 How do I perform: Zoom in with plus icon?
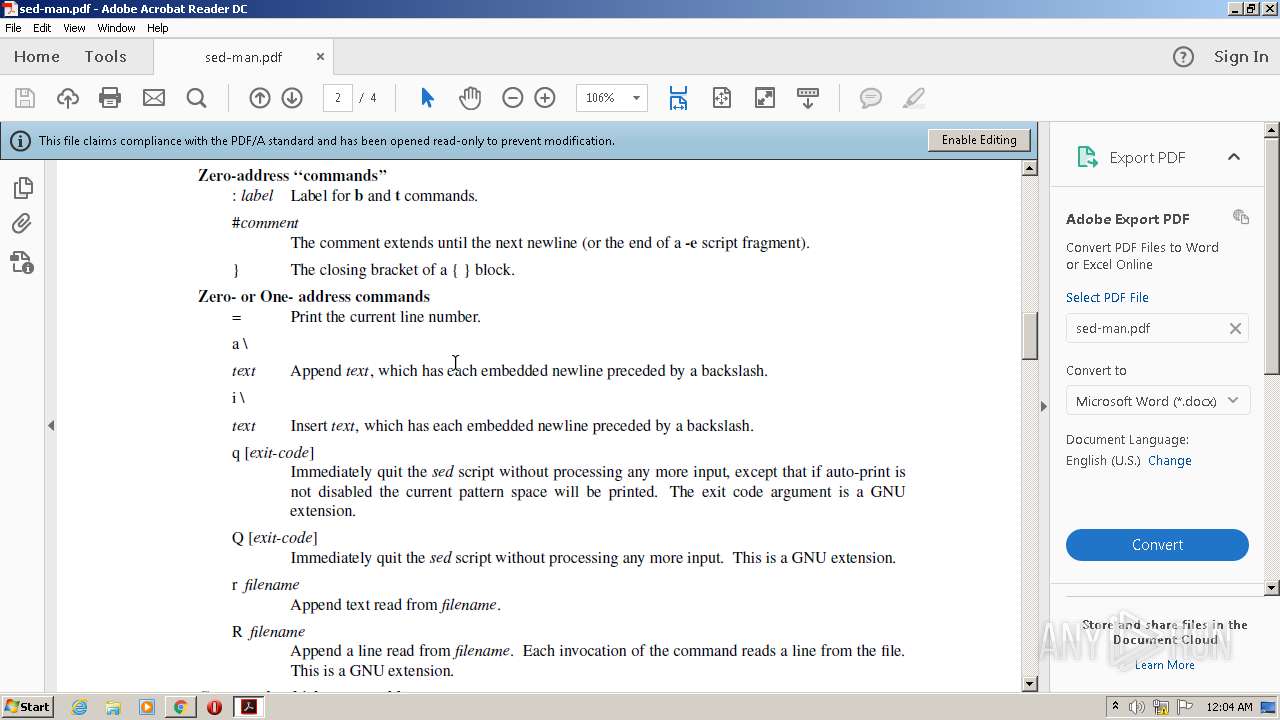pyautogui.click(x=545, y=98)
